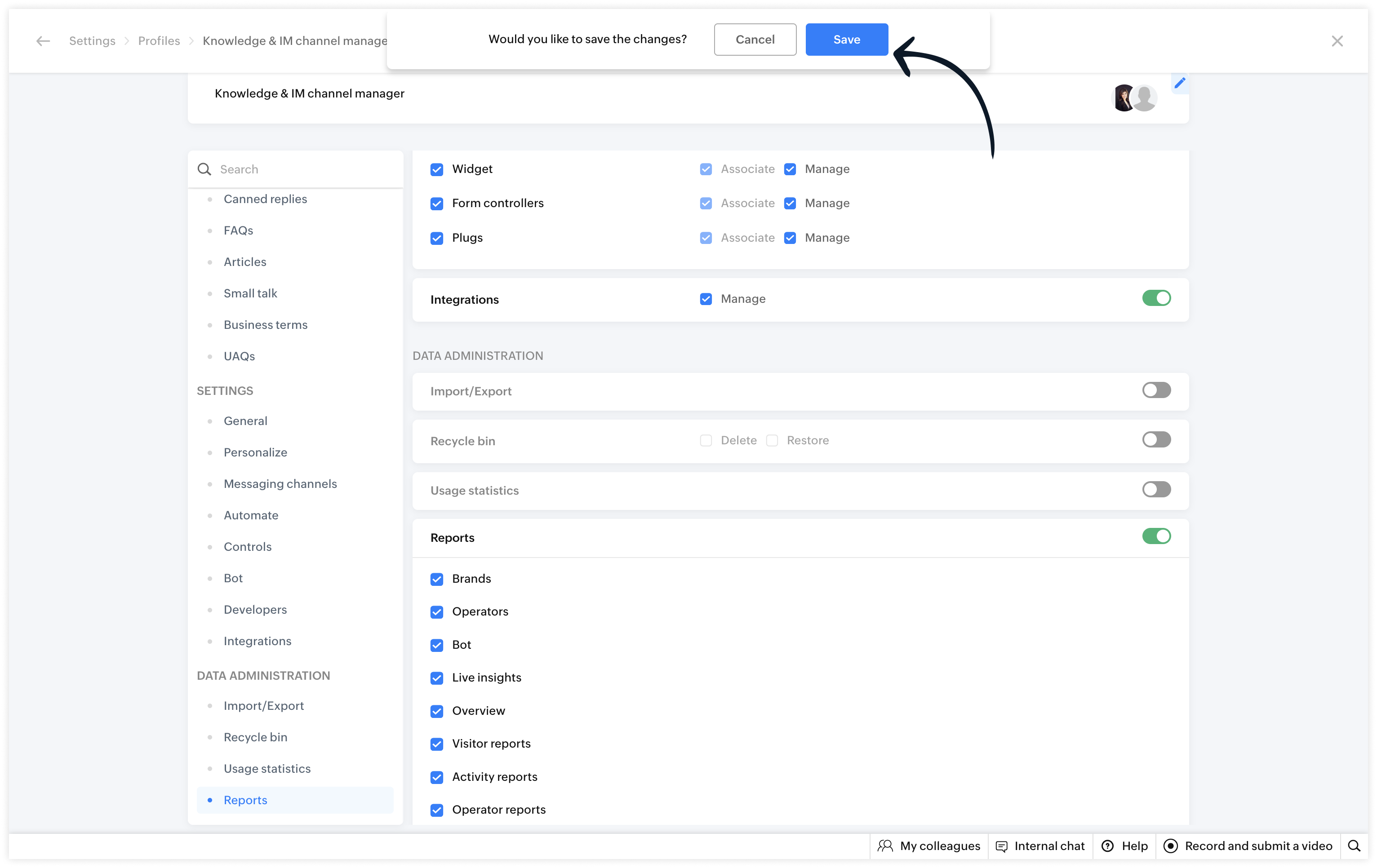
Task: Uncheck the Live insights checkbox
Action: coord(437,678)
